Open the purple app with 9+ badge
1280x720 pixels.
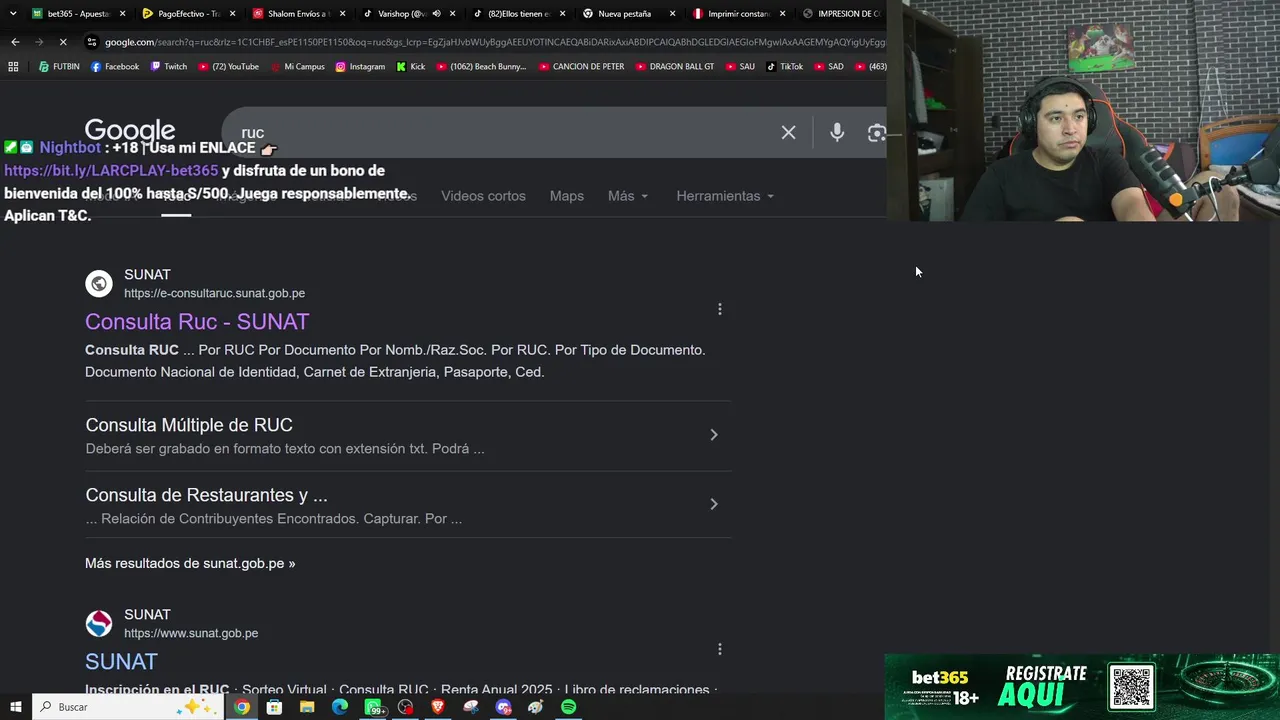pos(503,707)
